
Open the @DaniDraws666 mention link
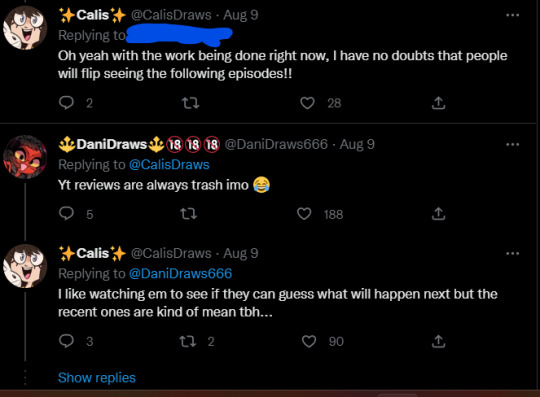pyautogui.click(x=180, y=274)
